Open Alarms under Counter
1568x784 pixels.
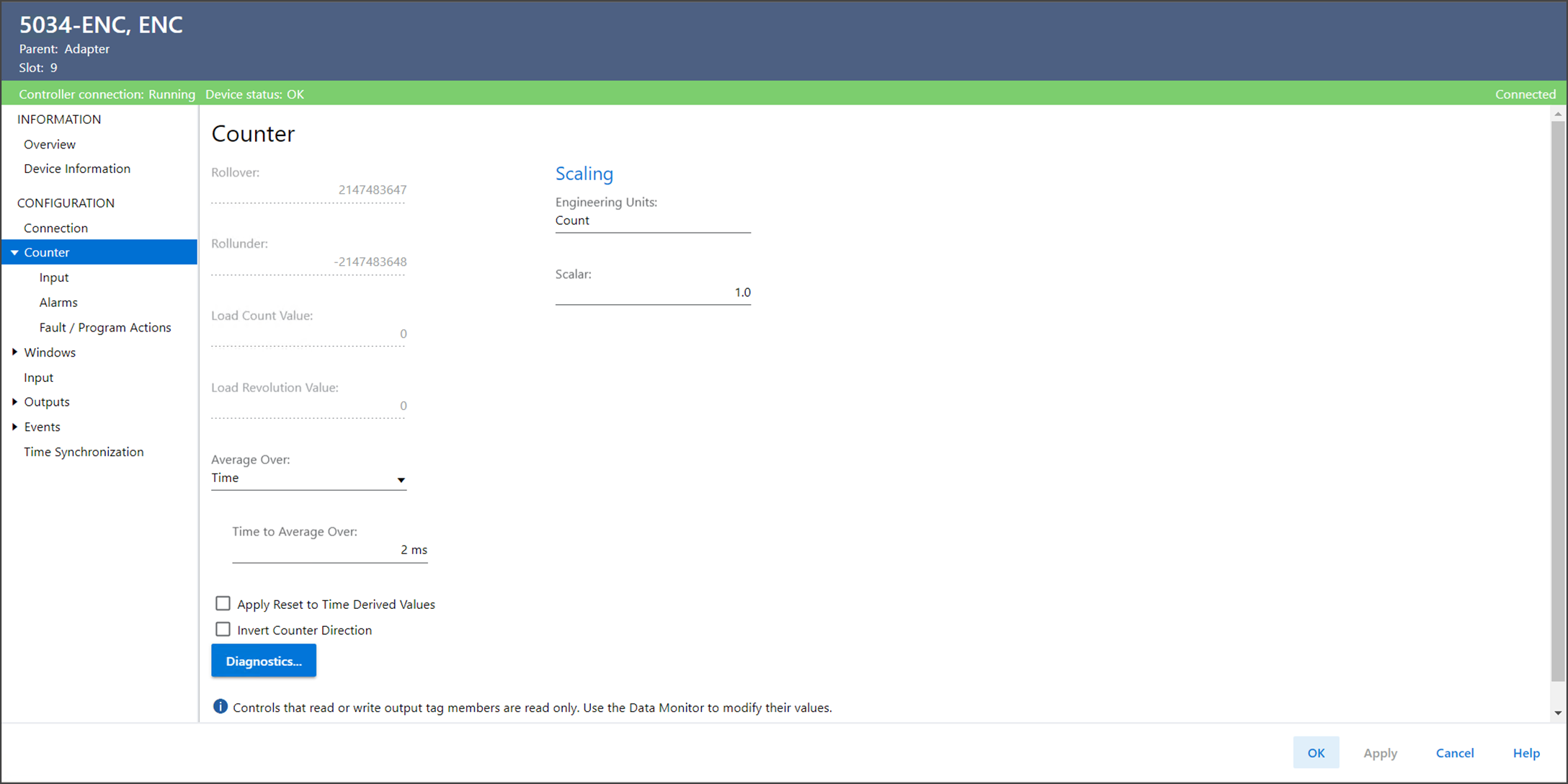(x=58, y=303)
